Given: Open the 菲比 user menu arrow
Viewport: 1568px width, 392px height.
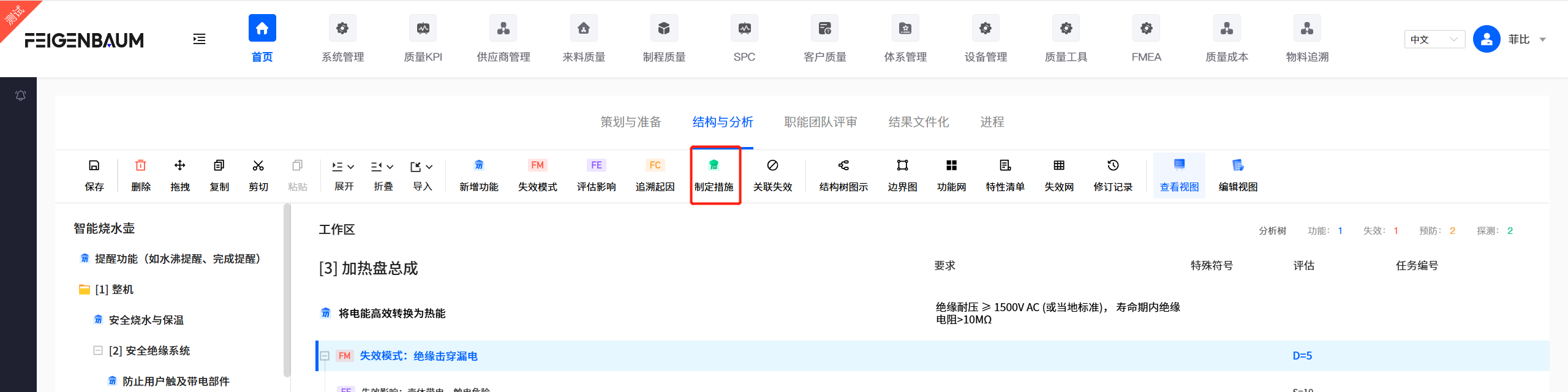Looking at the screenshot, I should [1543, 40].
